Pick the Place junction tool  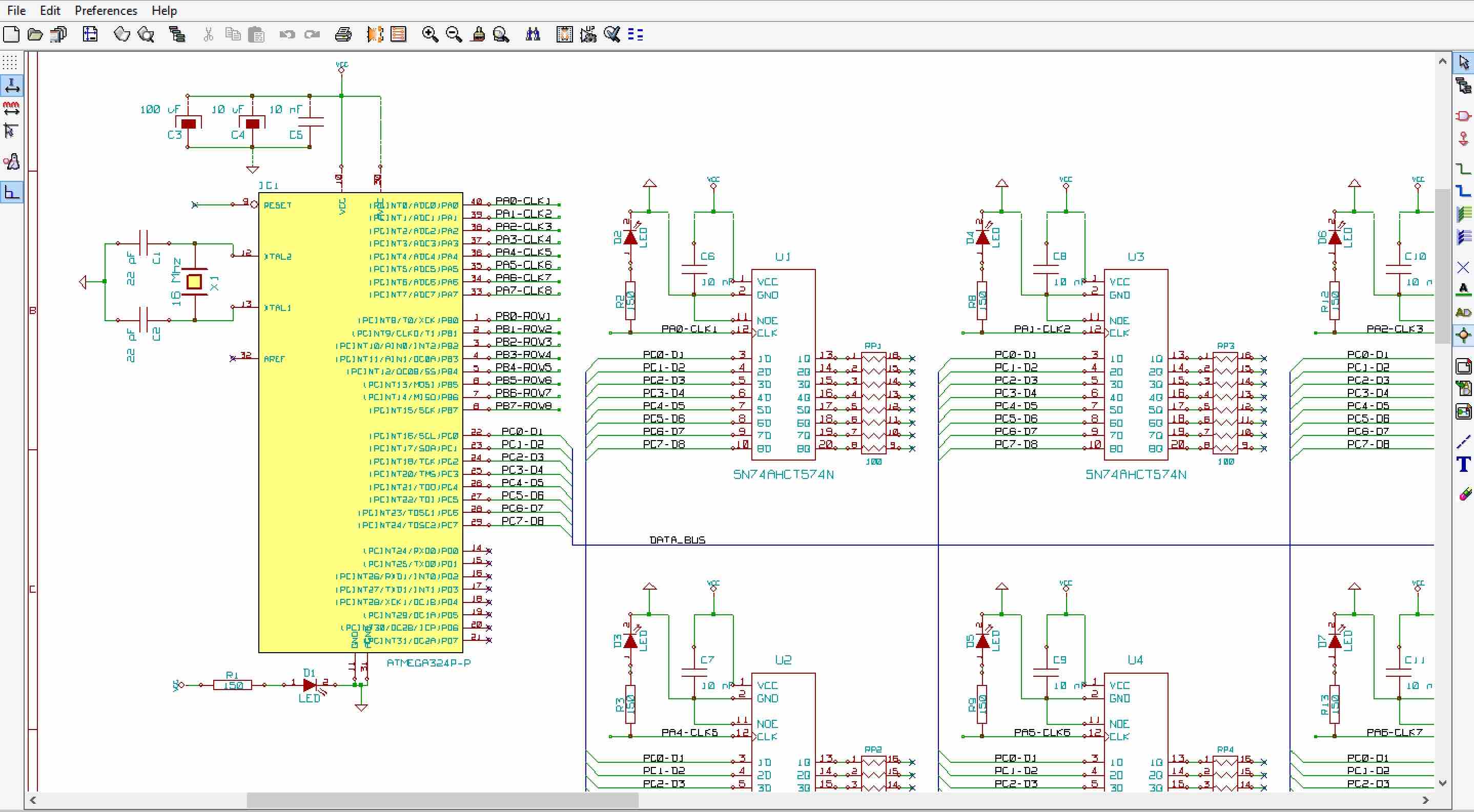pos(1464,336)
